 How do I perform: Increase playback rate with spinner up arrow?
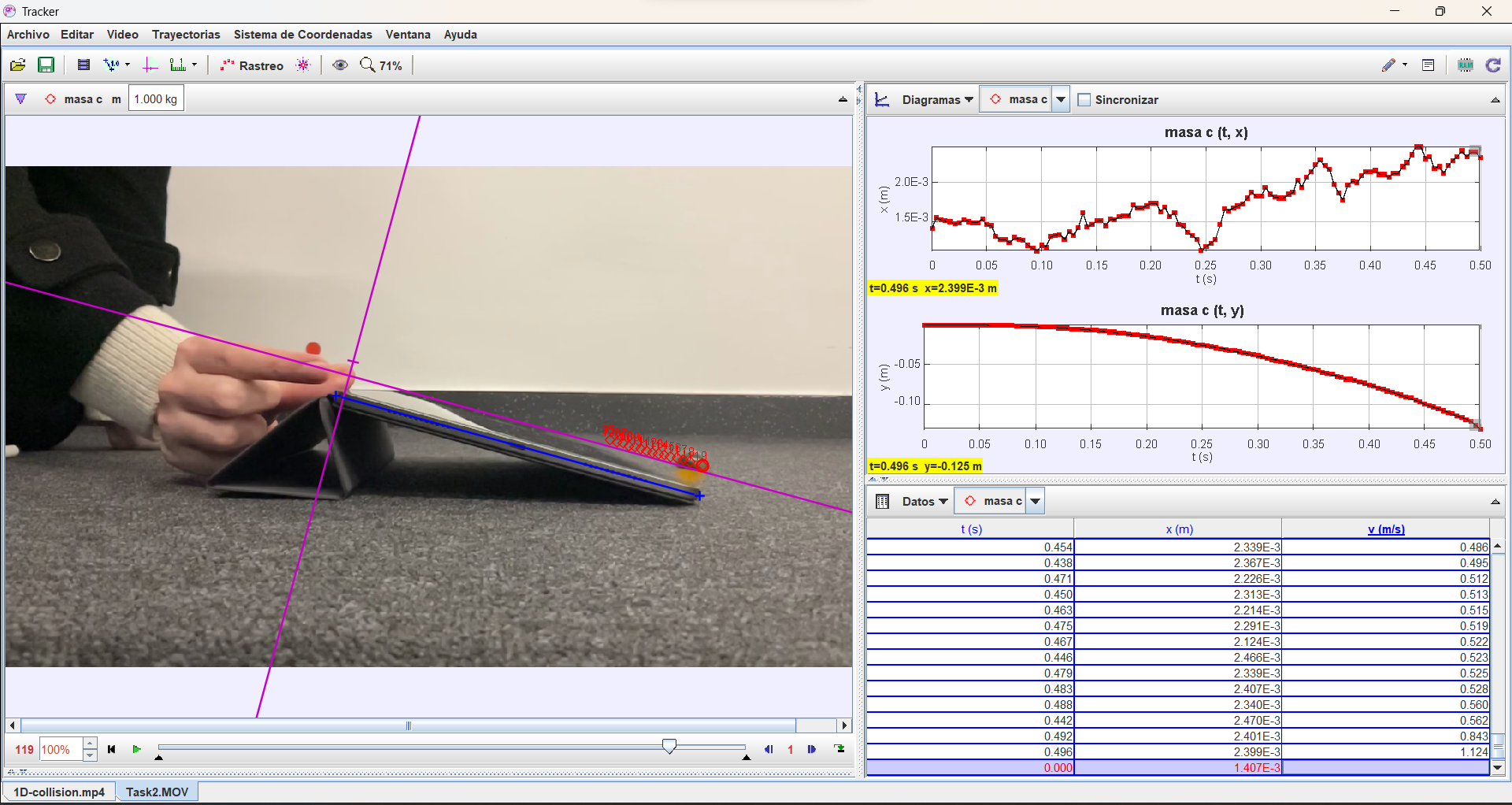pos(90,743)
